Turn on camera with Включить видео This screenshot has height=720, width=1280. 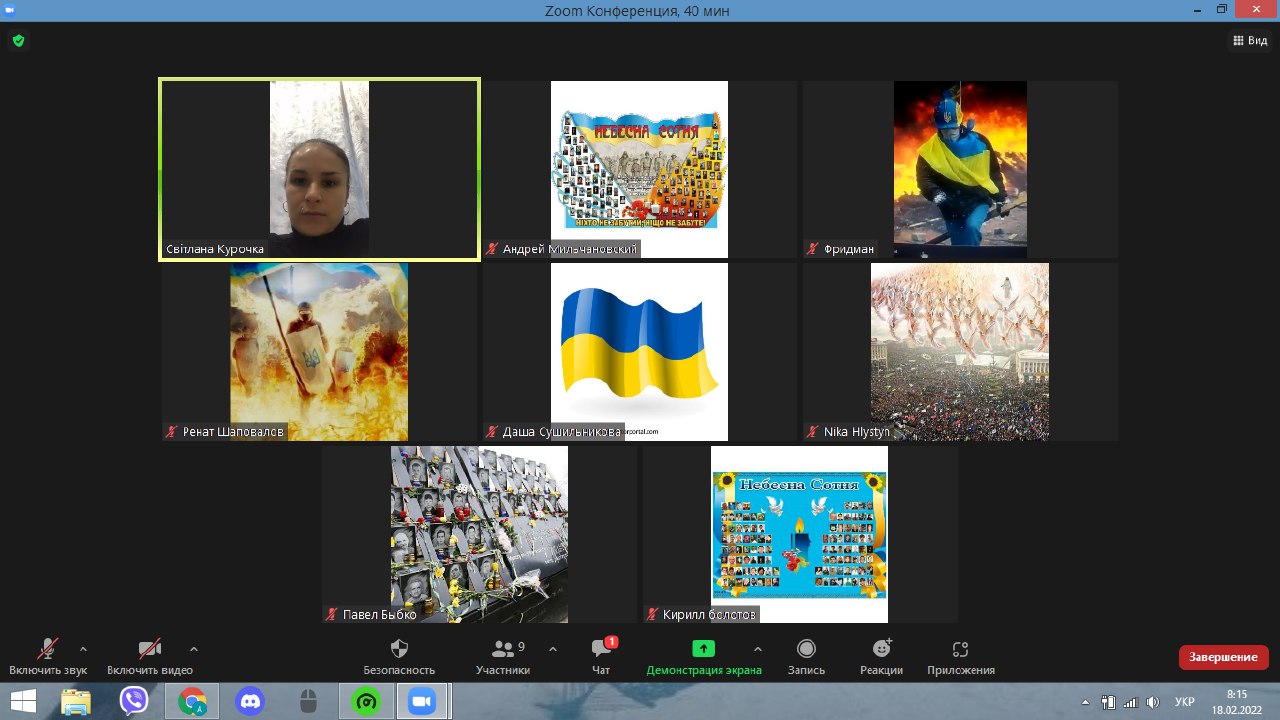click(x=150, y=657)
